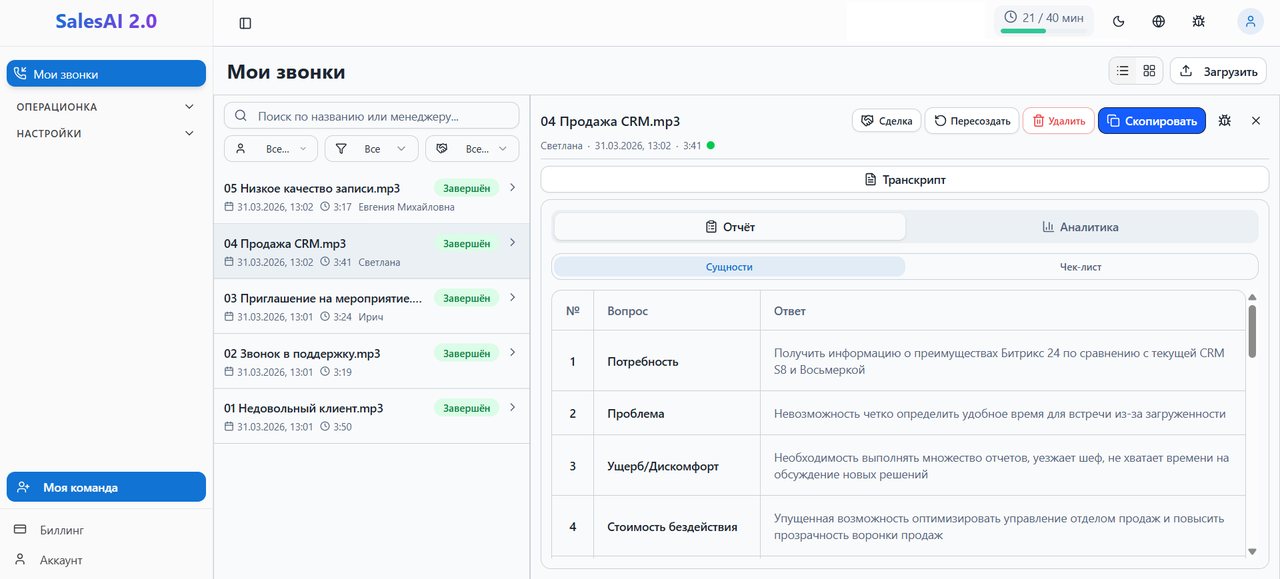Delete the call with Удалить
The width and height of the screenshot is (1280, 579).
coord(1058,121)
